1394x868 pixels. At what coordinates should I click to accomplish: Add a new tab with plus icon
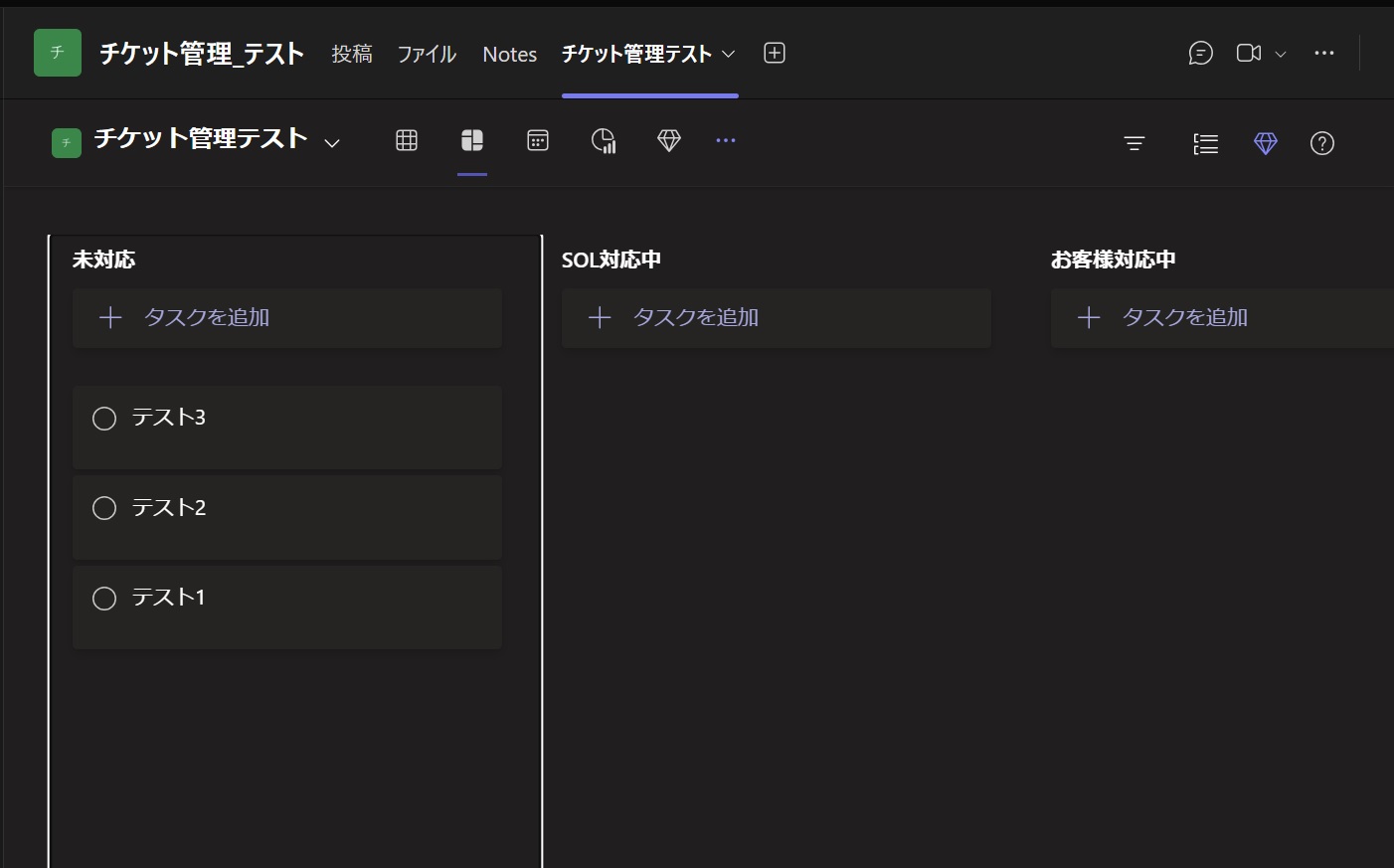pos(775,53)
